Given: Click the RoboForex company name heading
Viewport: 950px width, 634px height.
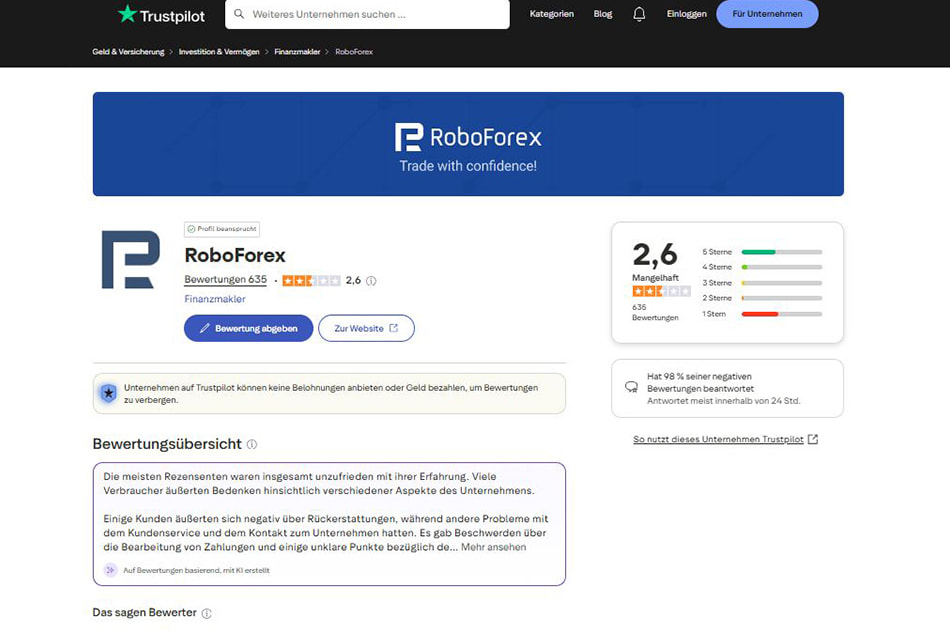Looking at the screenshot, I should pyautogui.click(x=235, y=255).
